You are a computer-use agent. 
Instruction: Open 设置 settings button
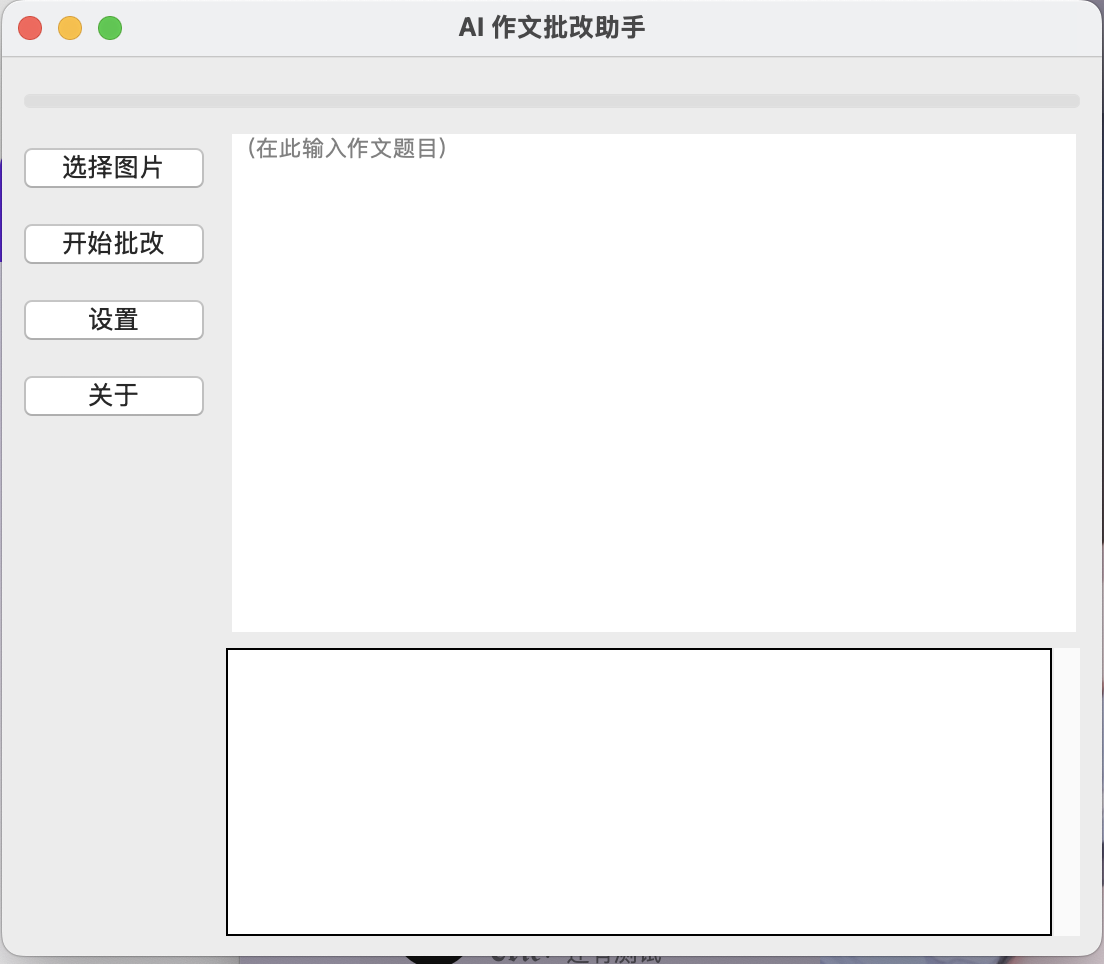coord(114,320)
